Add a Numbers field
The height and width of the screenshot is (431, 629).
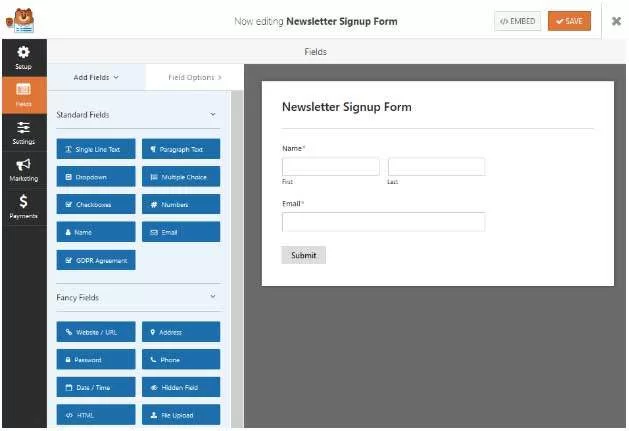(181, 204)
